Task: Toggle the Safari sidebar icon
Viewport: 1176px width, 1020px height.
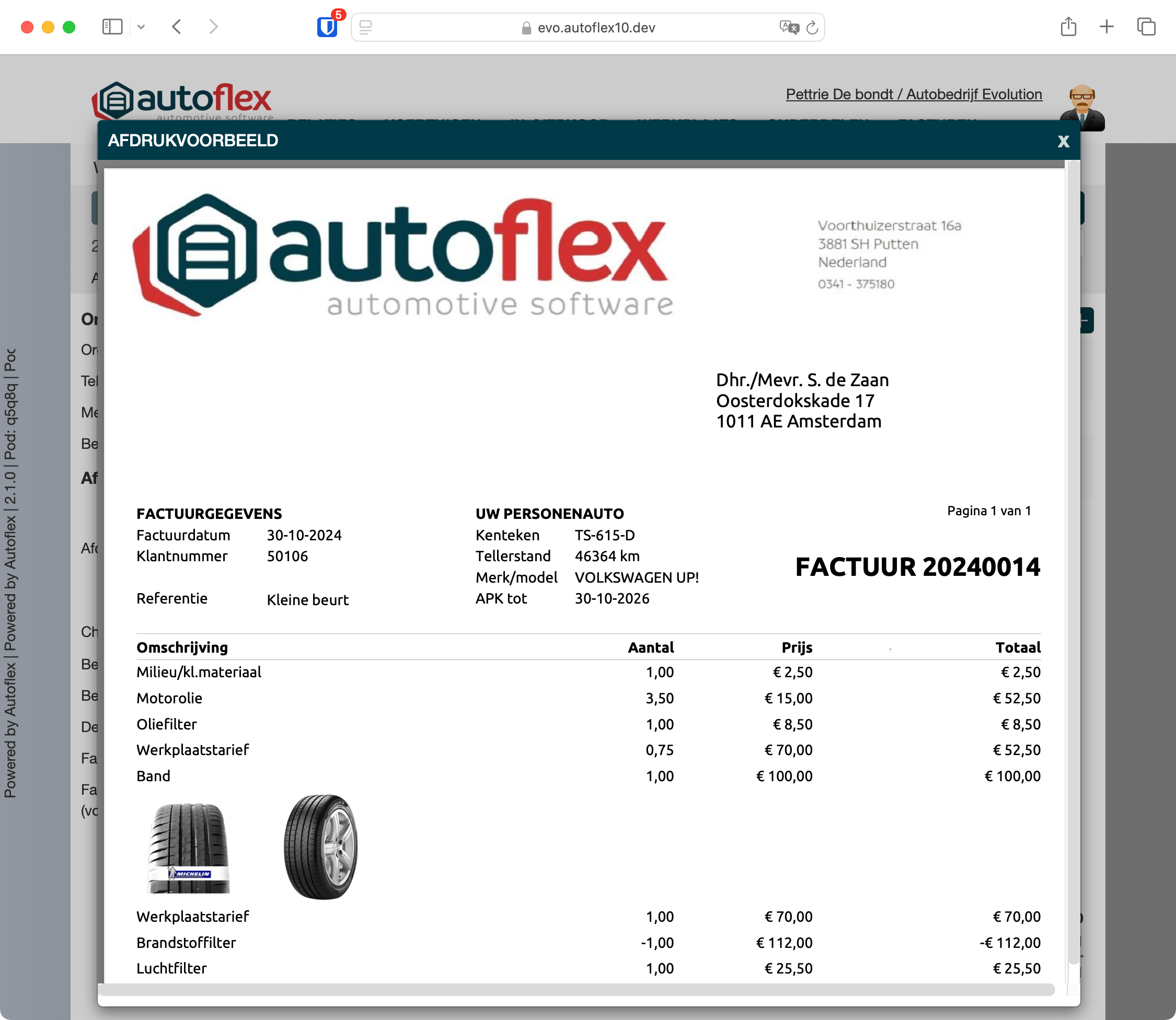Action: (x=112, y=27)
